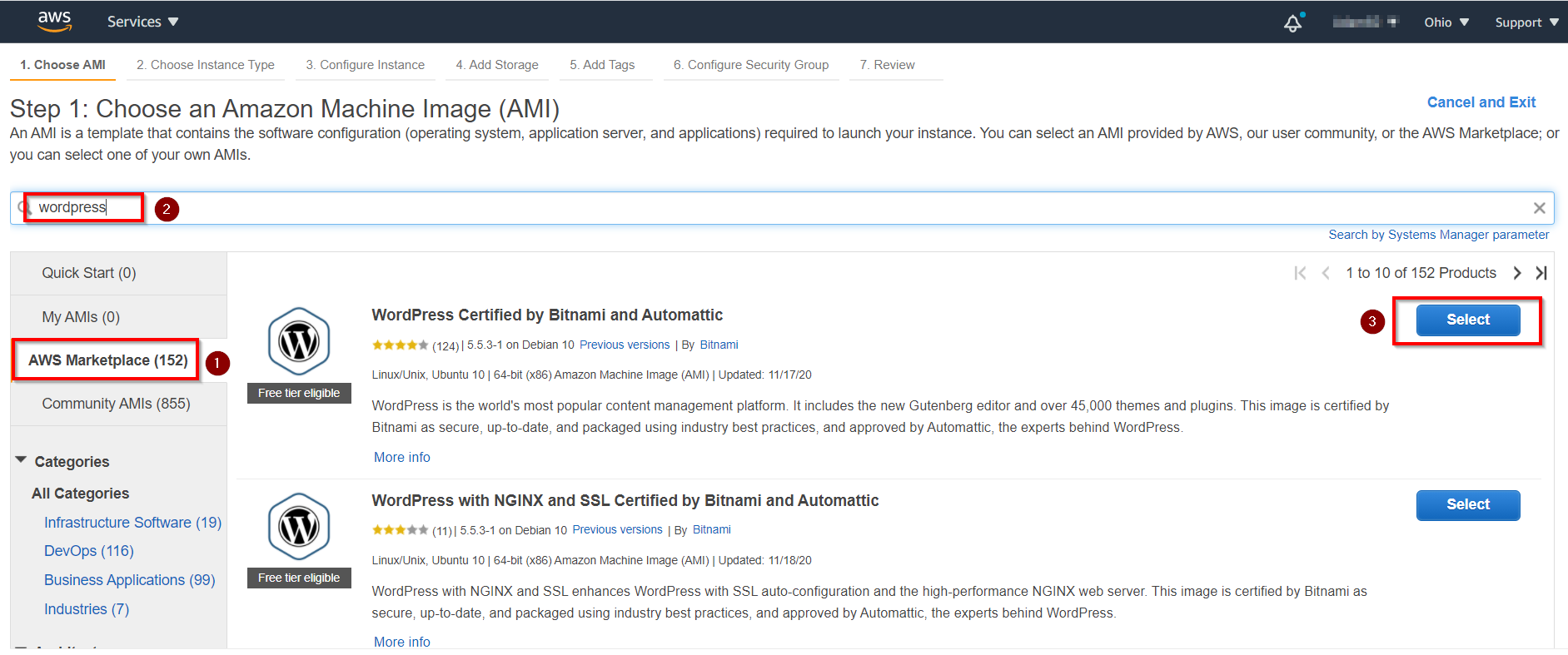Viewport: 1568px width, 655px height.
Task: Click the '1 to 10 of 152 Products' text
Action: click(1421, 273)
